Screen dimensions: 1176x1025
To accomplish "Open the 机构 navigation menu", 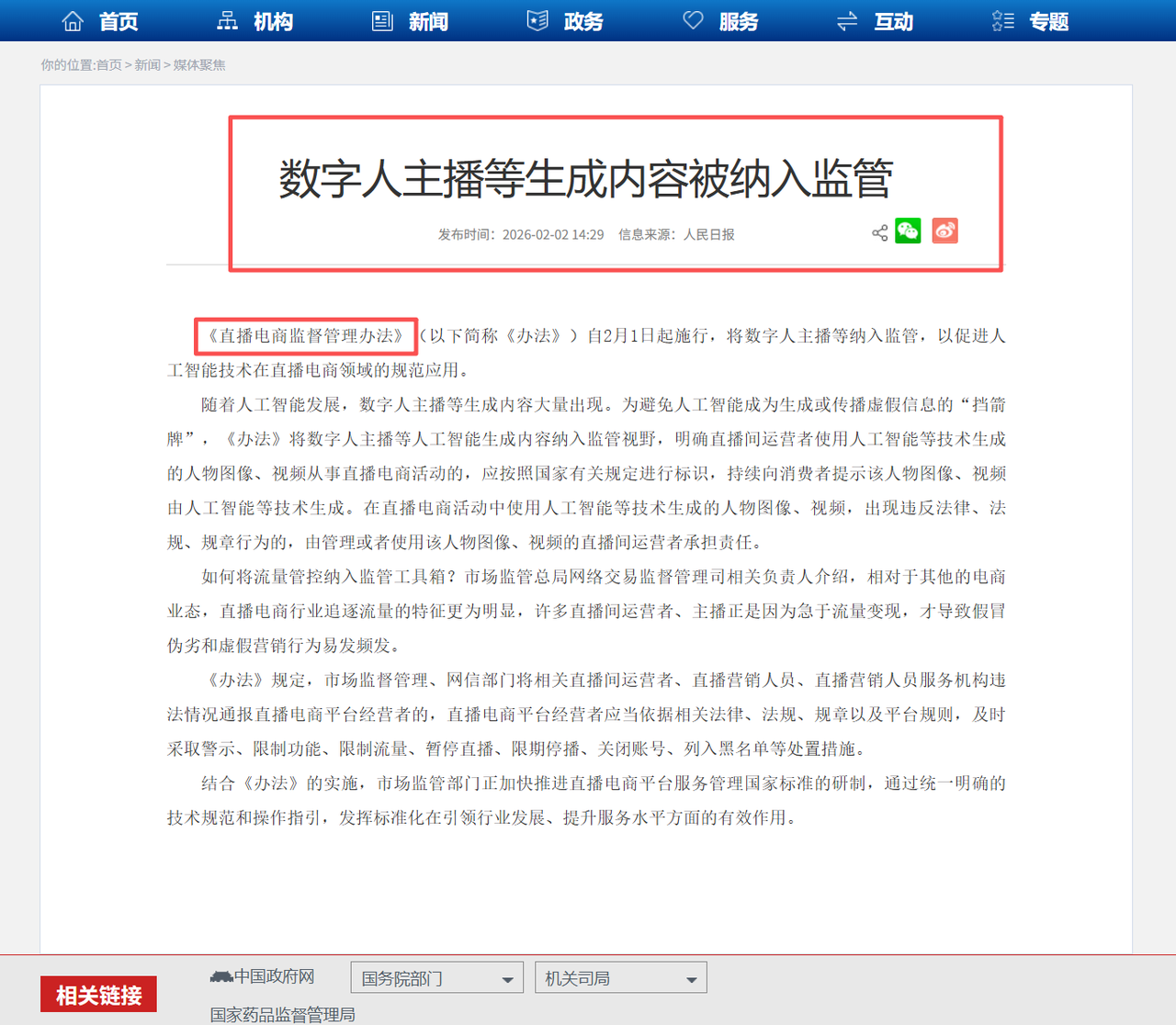I will [x=274, y=21].
